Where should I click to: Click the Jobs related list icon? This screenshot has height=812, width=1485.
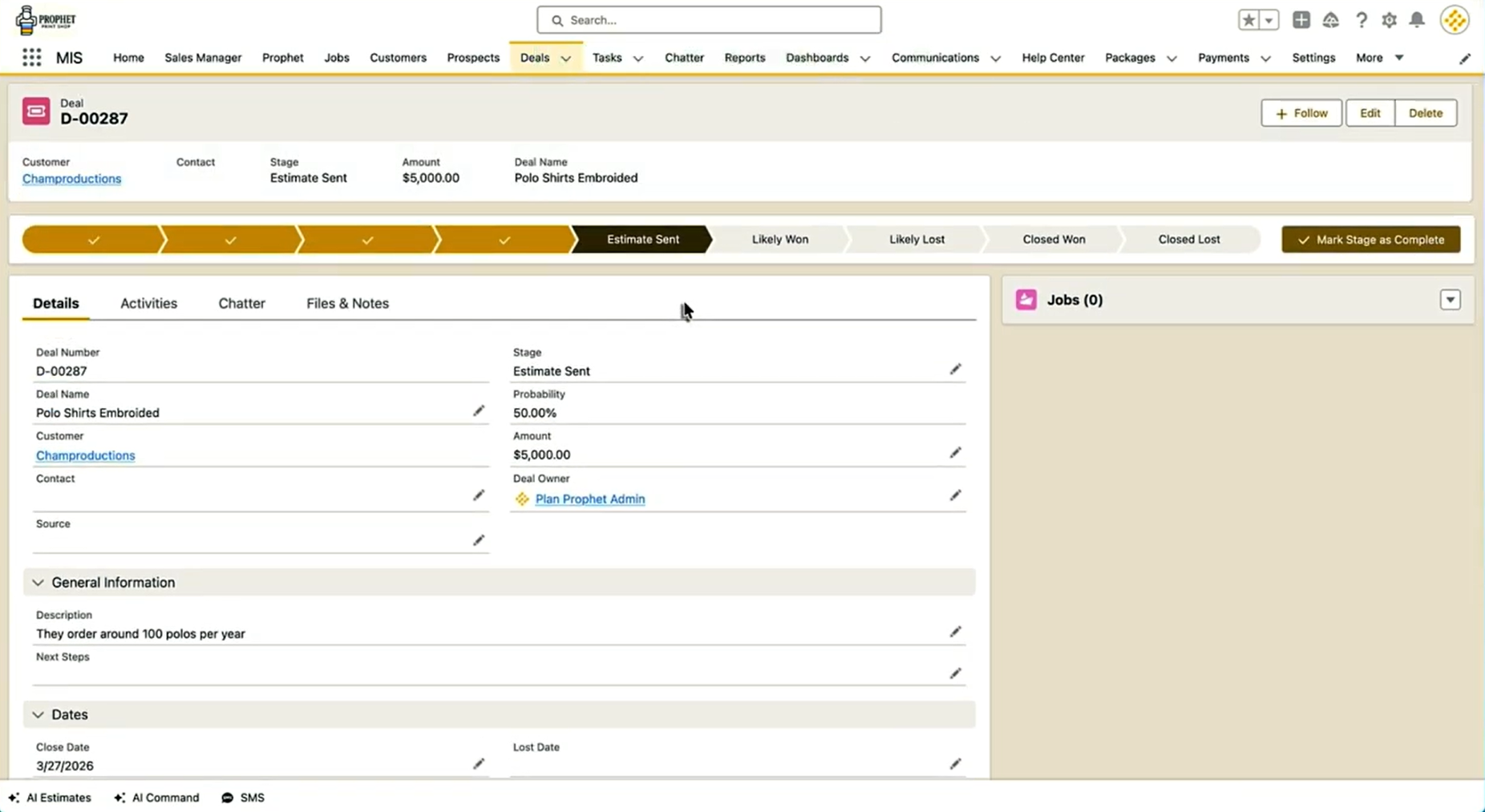pos(1026,300)
